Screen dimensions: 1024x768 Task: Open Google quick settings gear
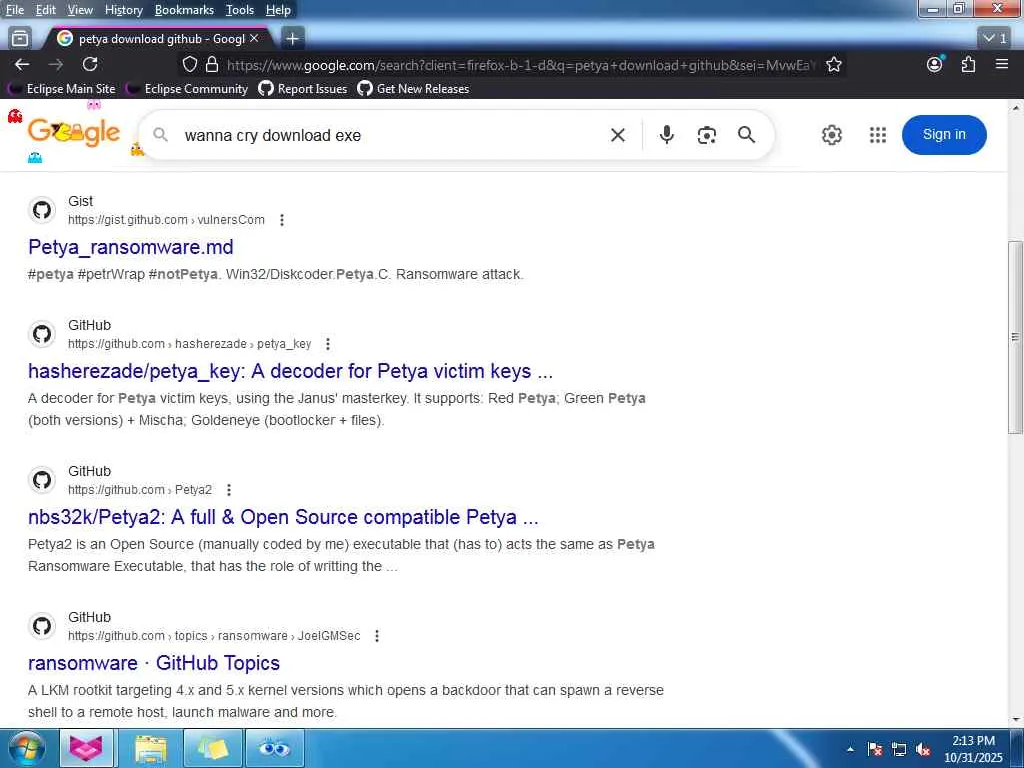pos(831,135)
